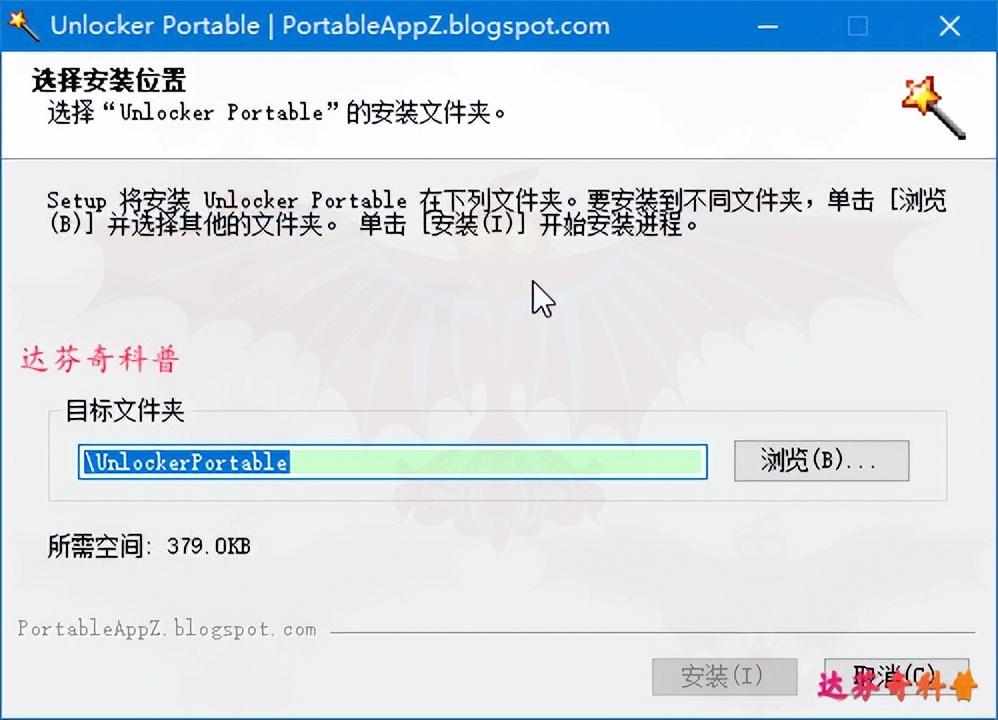The width and height of the screenshot is (998, 720).
Task: Start installation with the 安装(I) button
Action: coord(724,677)
